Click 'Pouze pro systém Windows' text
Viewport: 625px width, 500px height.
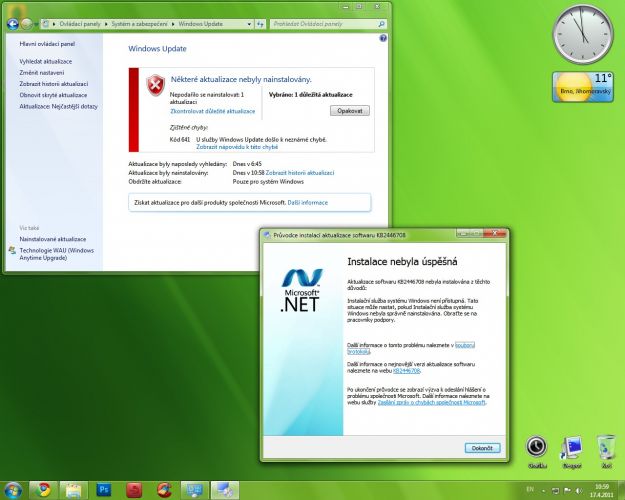pyautogui.click(x=268, y=182)
